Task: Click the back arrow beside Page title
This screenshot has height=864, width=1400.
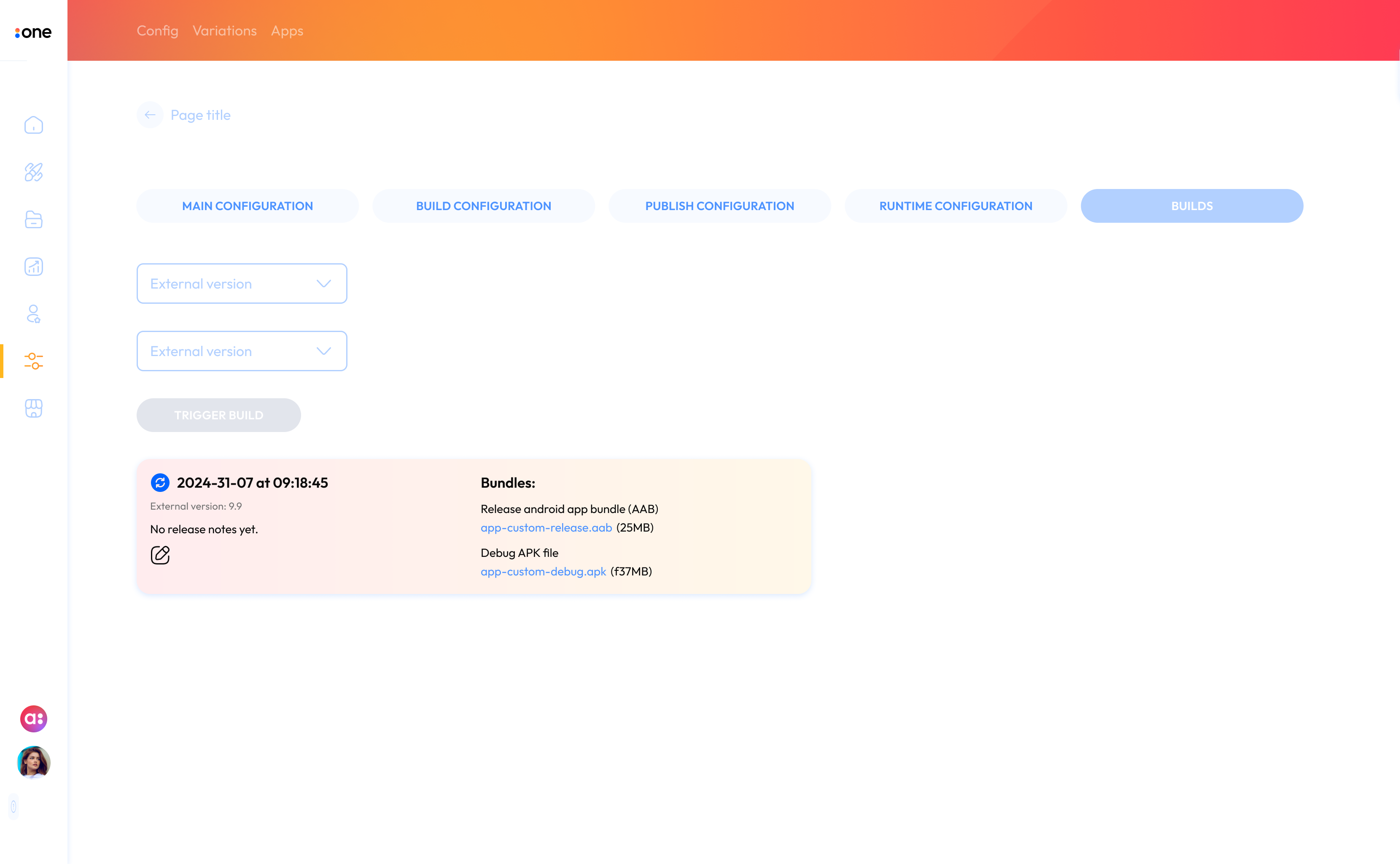Action: point(150,115)
